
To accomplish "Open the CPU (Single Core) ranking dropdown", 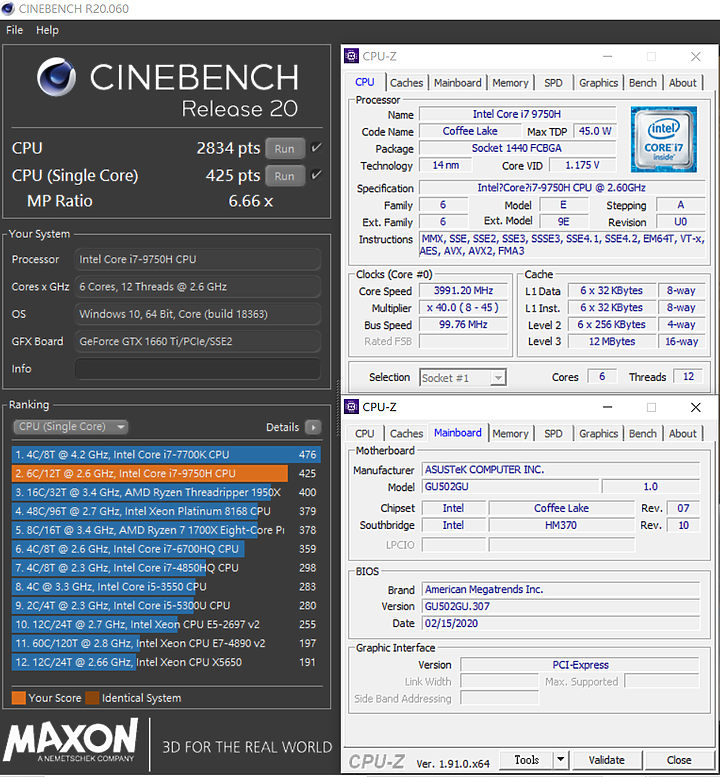I will point(70,427).
